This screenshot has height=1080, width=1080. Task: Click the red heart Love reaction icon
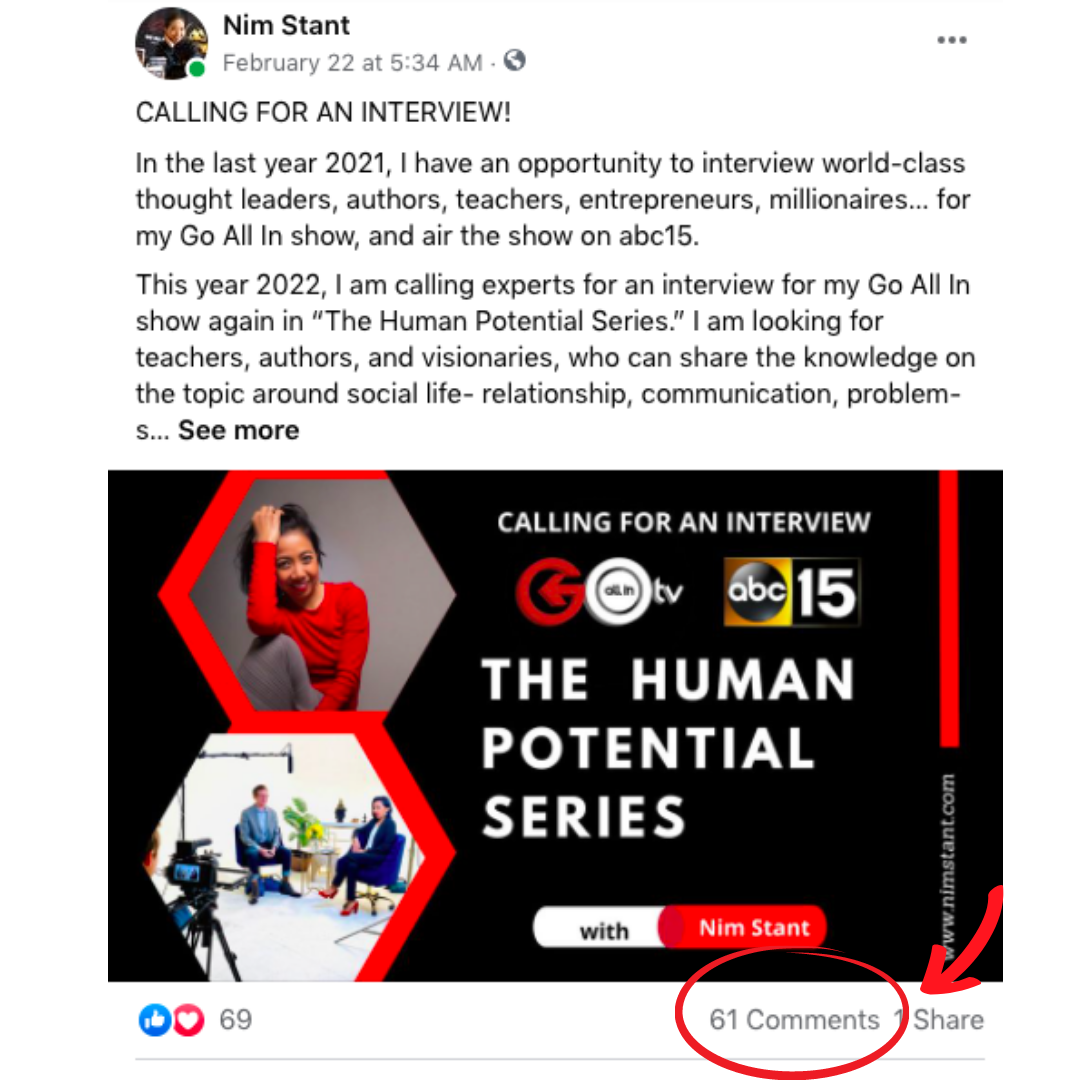click(x=188, y=1019)
